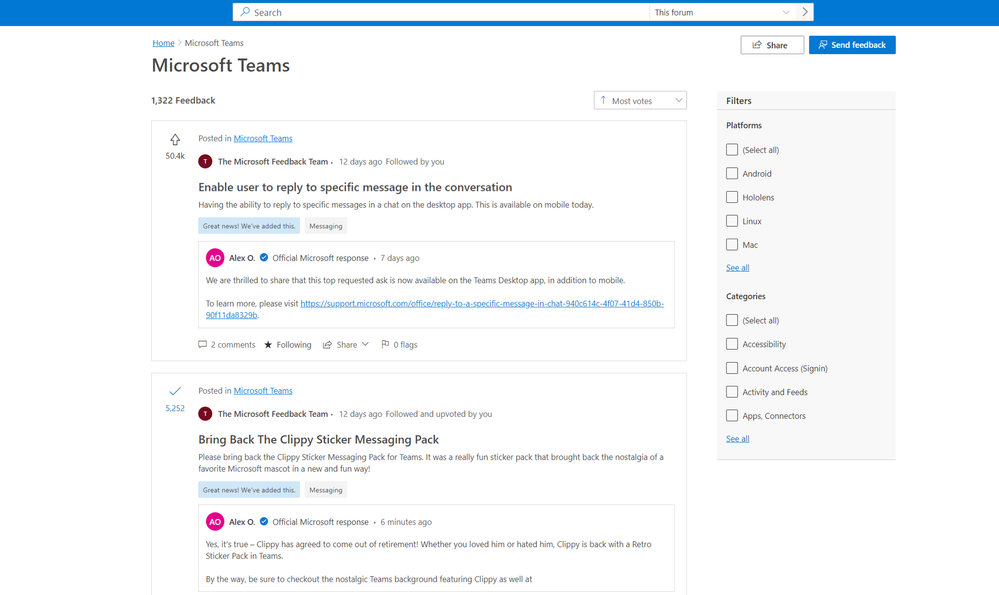Click the 5,252 vote count
The image size is (999, 595).
175,408
